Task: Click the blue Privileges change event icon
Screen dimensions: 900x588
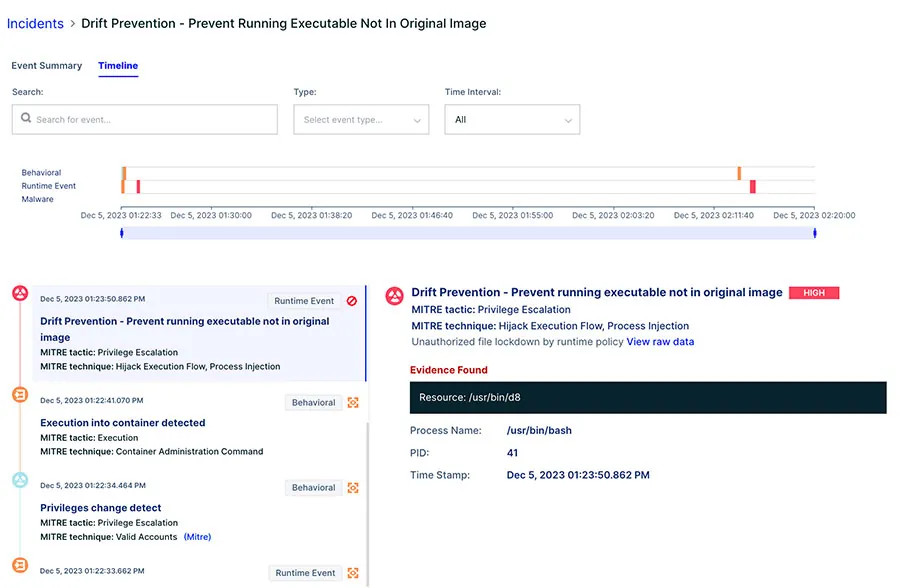Action: [20, 479]
